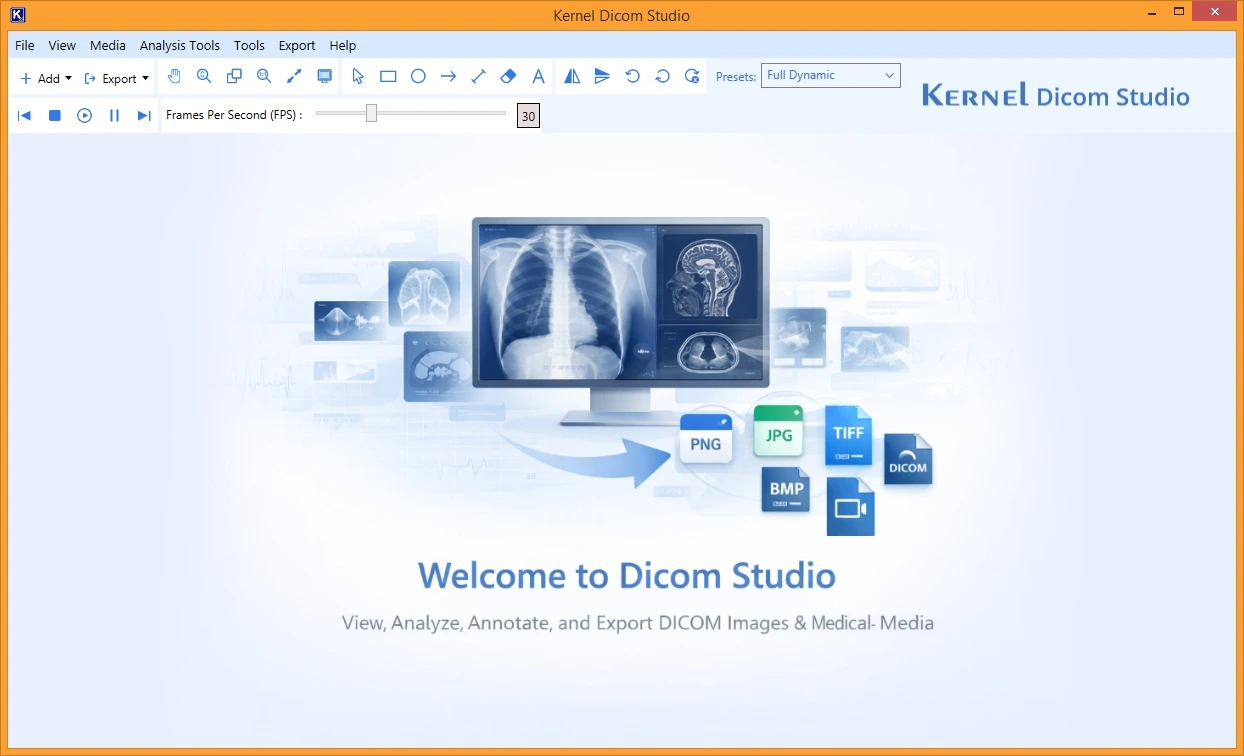Select the Rectangle annotation tool
1244x756 pixels.
388,76
